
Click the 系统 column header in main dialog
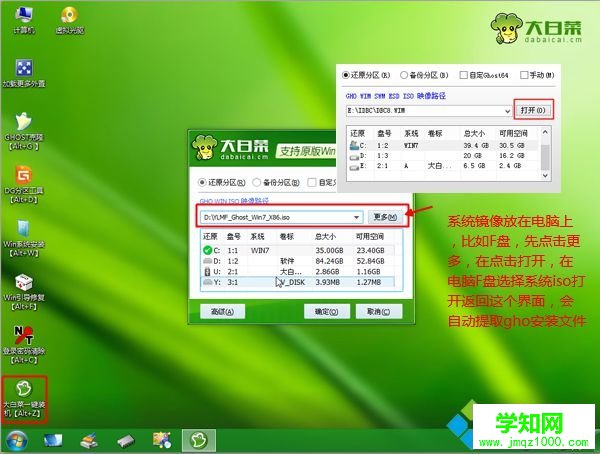click(x=257, y=237)
